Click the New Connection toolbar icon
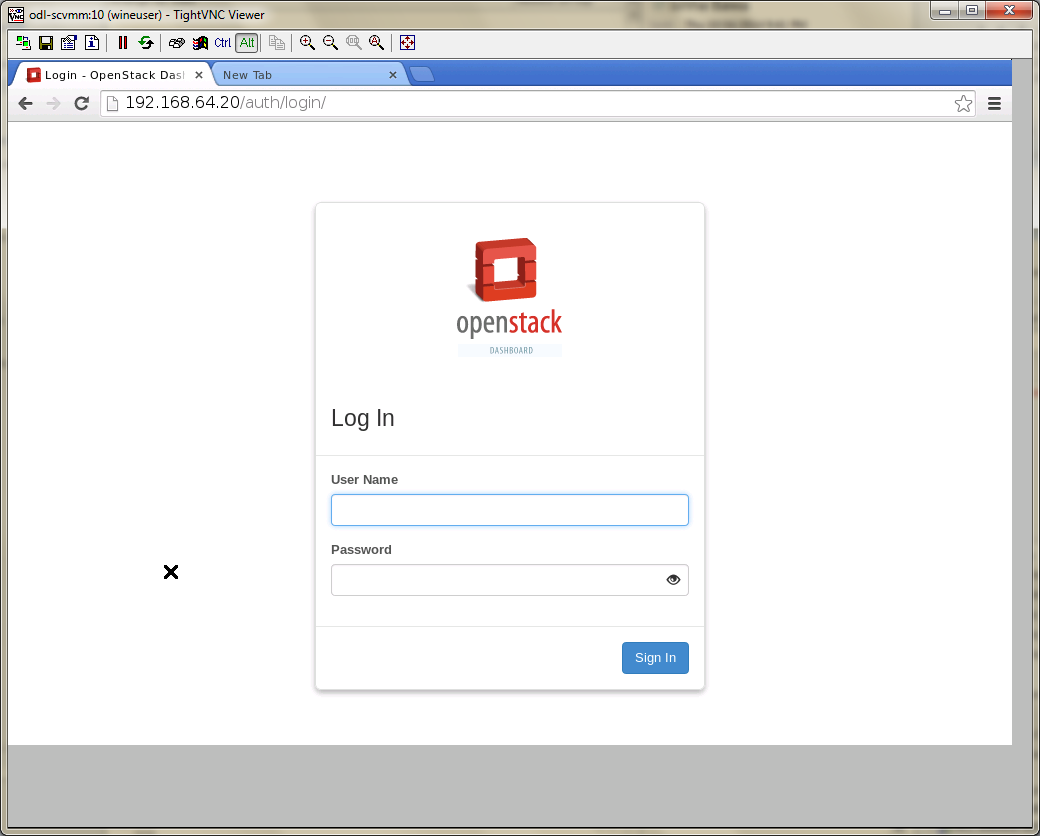This screenshot has width=1040, height=836. click(x=23, y=43)
